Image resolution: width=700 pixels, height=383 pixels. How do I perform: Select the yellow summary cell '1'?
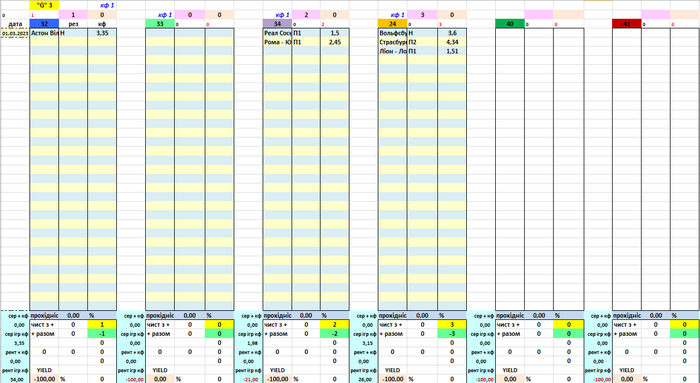coord(102,325)
